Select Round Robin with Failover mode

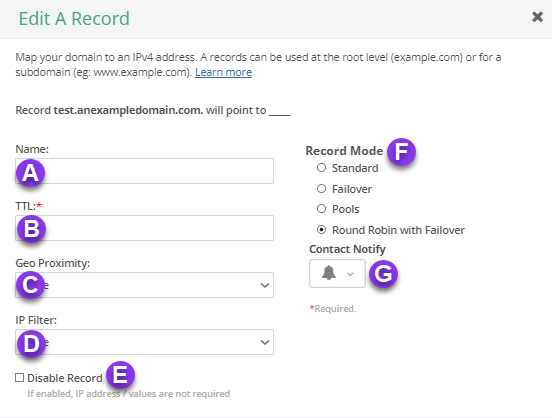click(321, 230)
